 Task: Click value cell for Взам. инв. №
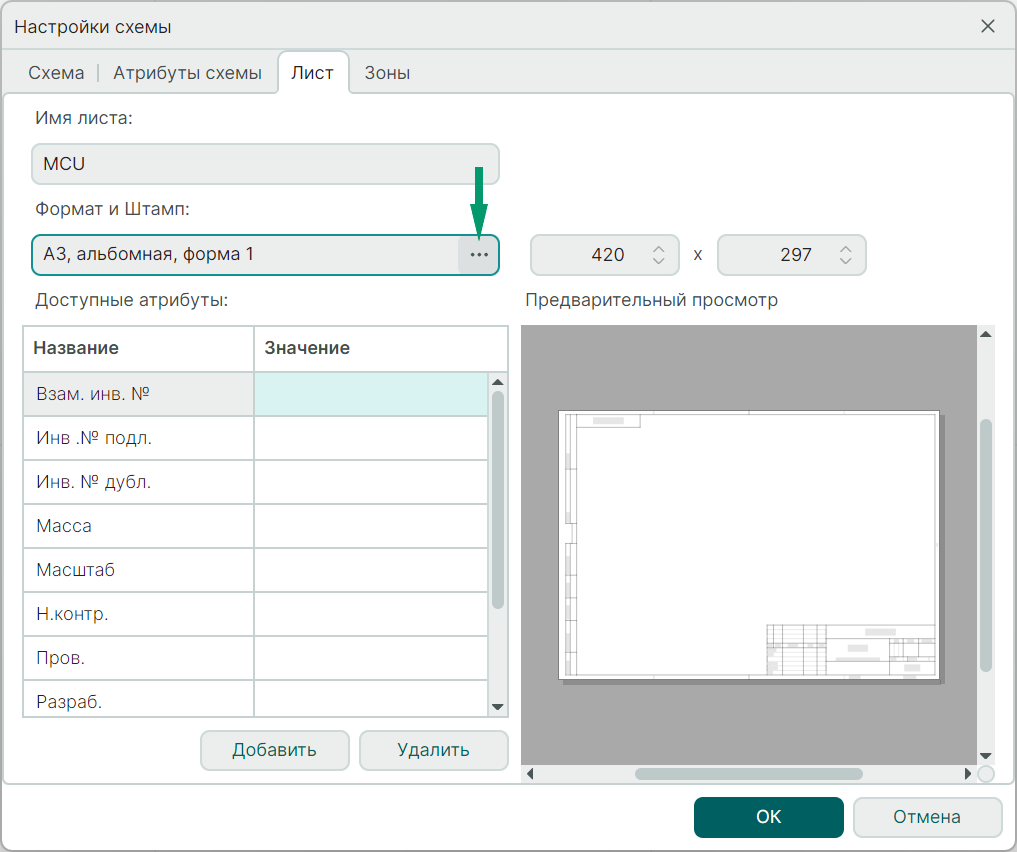coord(370,394)
